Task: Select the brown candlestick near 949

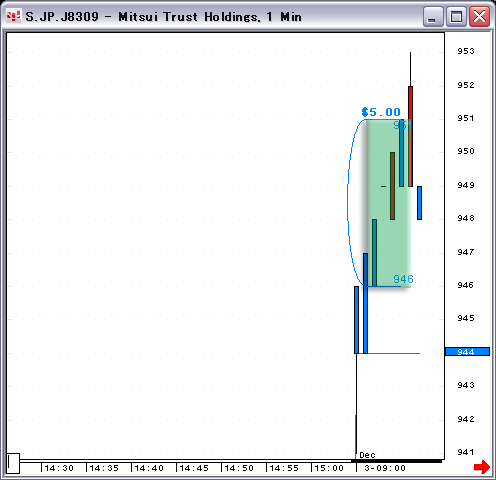Action: click(392, 186)
